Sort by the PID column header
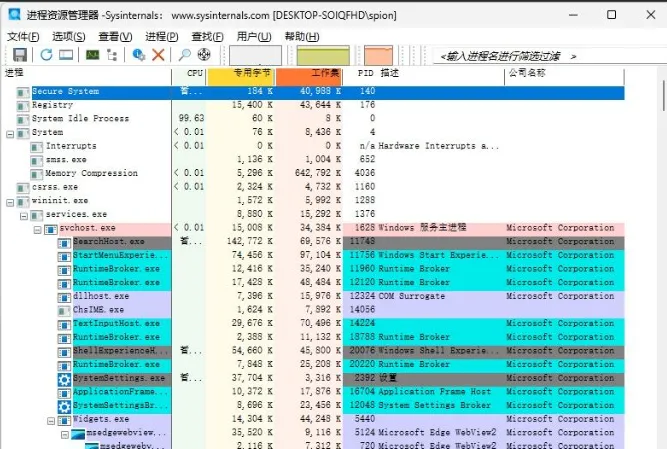This screenshot has width=667, height=449. click(x=360, y=75)
